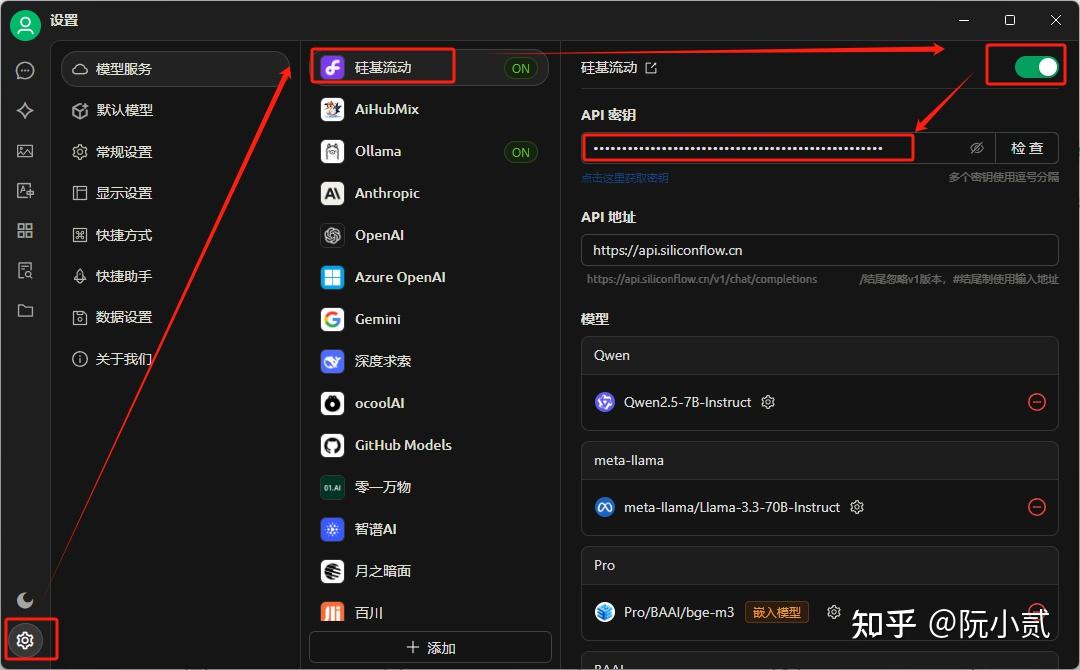Open 快捷助手 settings
Image resolution: width=1080 pixels, height=670 pixels.
176,276
